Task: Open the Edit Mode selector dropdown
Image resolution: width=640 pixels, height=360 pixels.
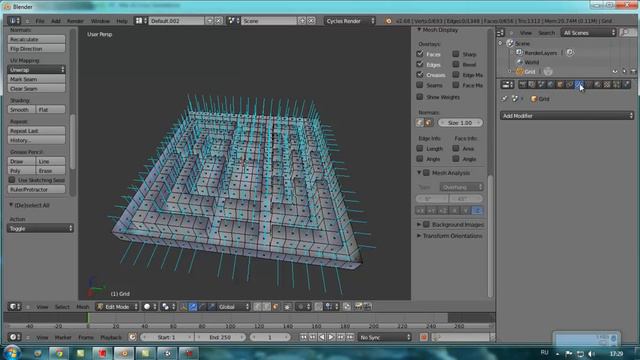Action: (x=117, y=307)
